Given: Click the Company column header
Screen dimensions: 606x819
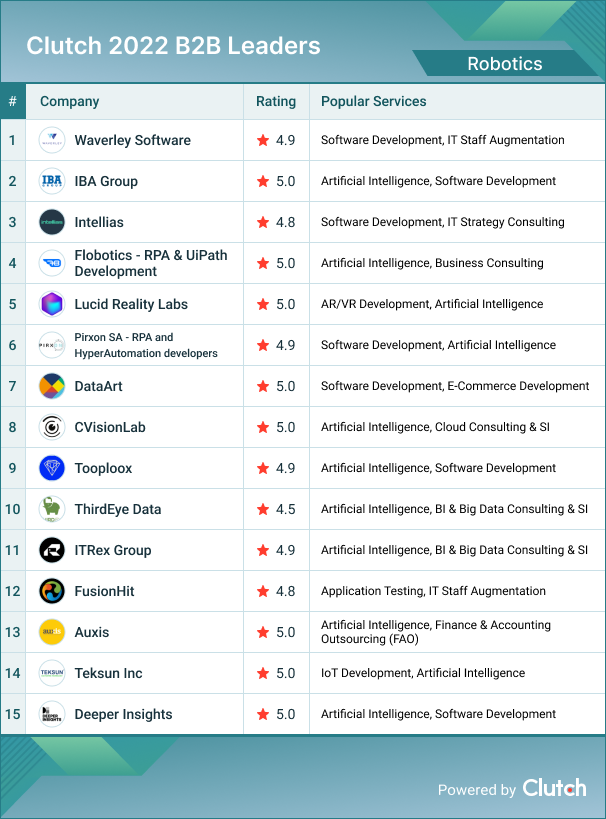Looking at the screenshot, I should coord(69,101).
